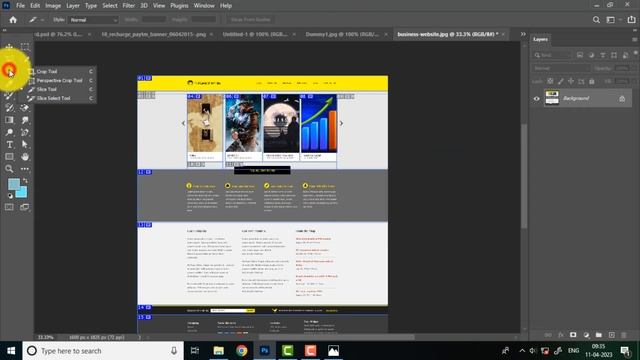Change the screen mode
The height and width of the screenshot is (360, 640).
point(25,207)
